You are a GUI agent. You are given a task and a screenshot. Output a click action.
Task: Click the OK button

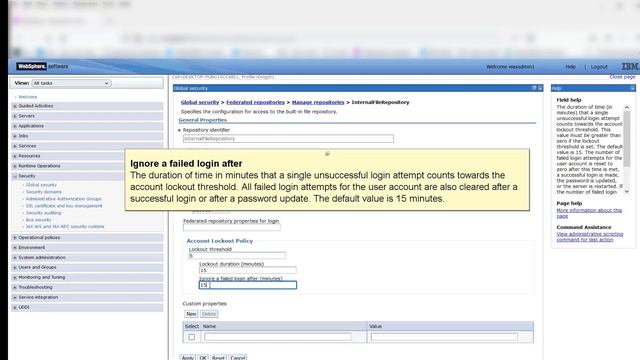point(203,358)
